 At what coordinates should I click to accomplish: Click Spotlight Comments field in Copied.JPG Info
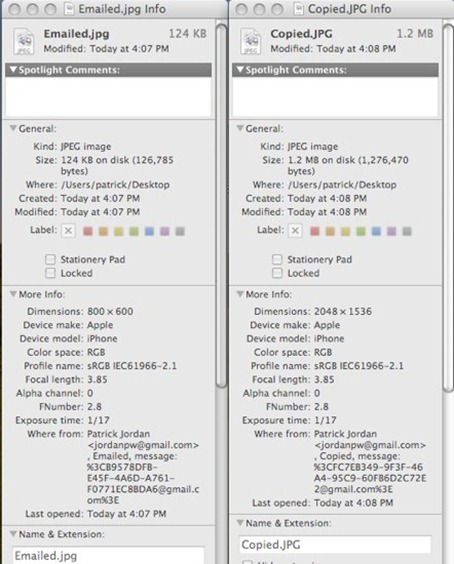(x=335, y=96)
